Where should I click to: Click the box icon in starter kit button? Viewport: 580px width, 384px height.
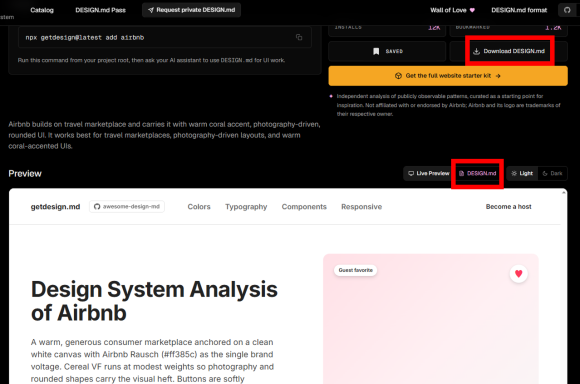coord(398,76)
